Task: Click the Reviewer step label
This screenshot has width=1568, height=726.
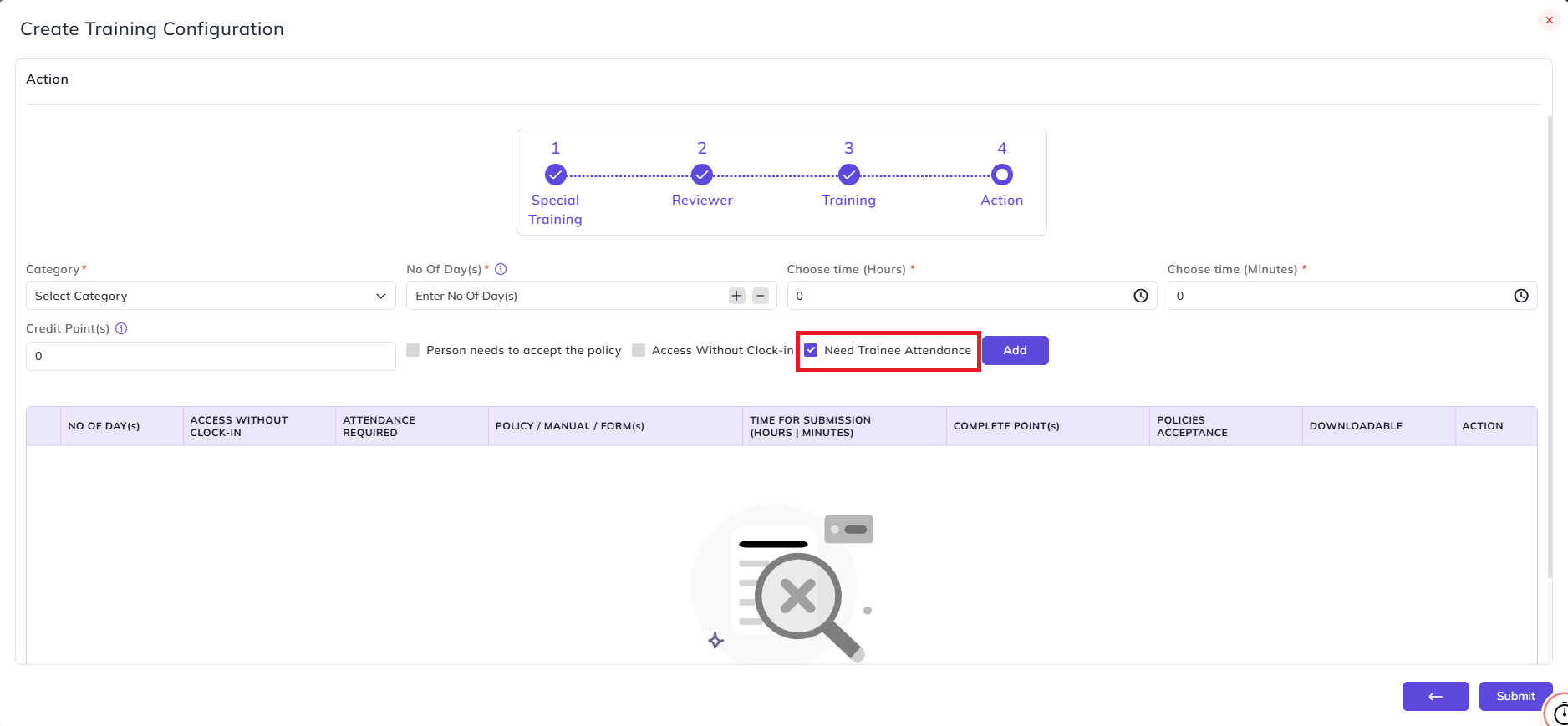Action: click(x=702, y=201)
